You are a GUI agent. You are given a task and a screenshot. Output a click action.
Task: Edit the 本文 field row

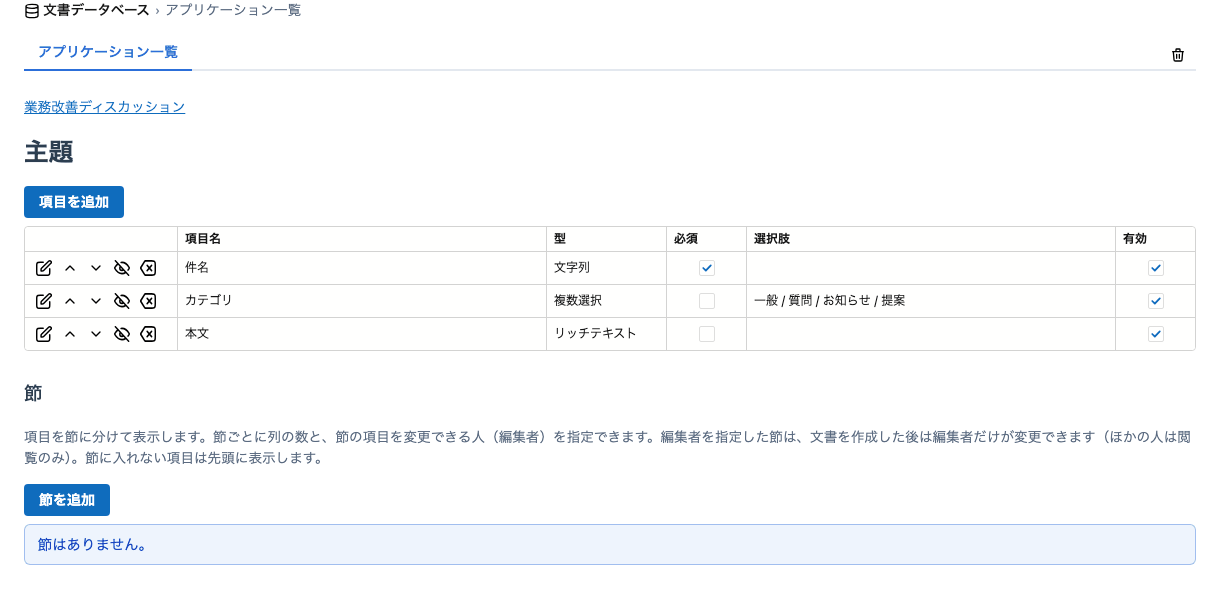[44, 334]
